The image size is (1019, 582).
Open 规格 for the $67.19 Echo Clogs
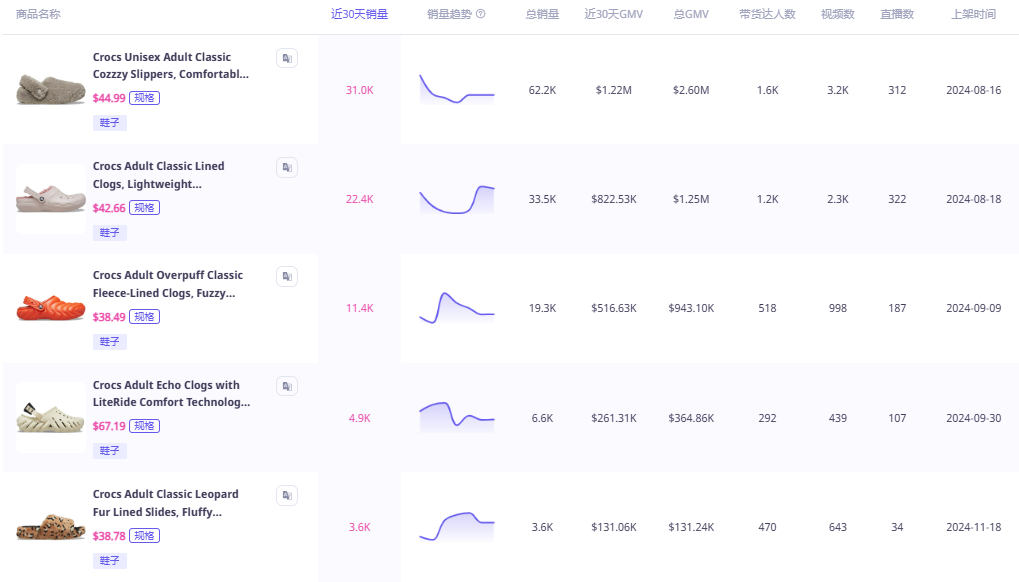(144, 426)
